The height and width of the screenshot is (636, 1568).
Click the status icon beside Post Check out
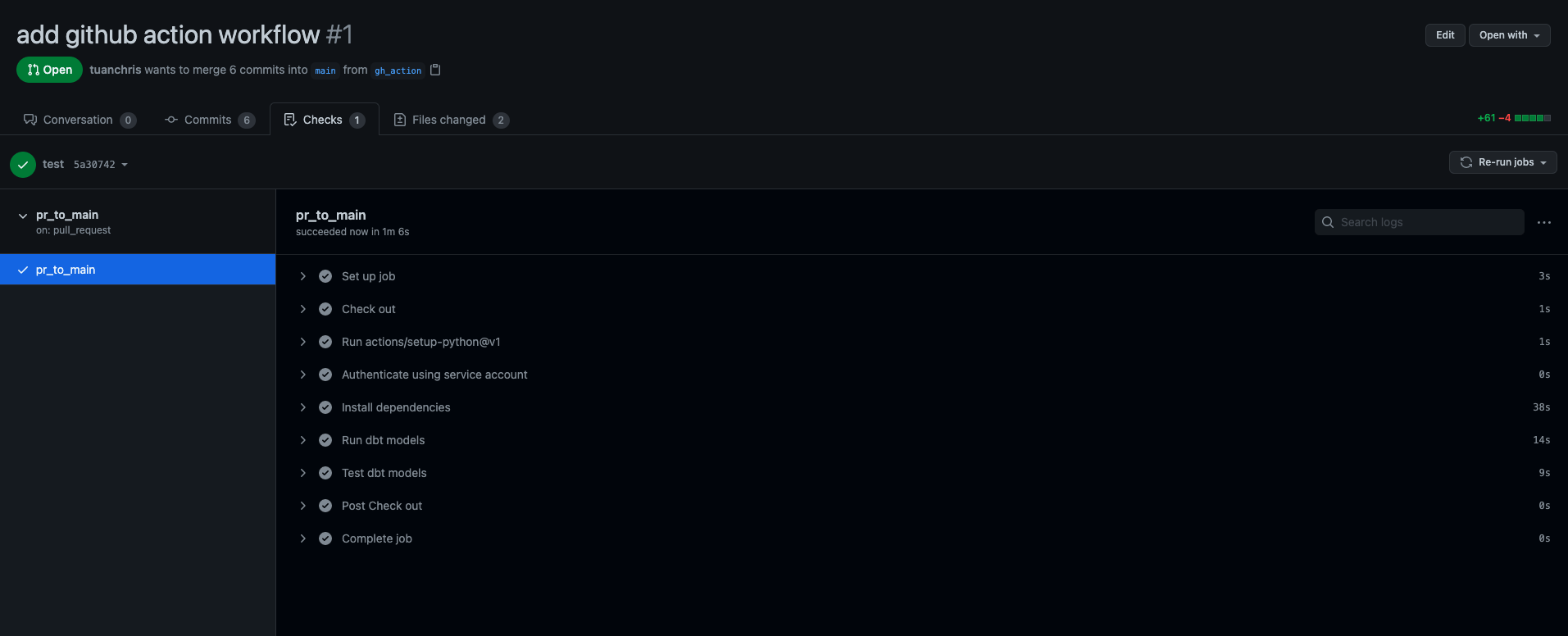(325, 506)
